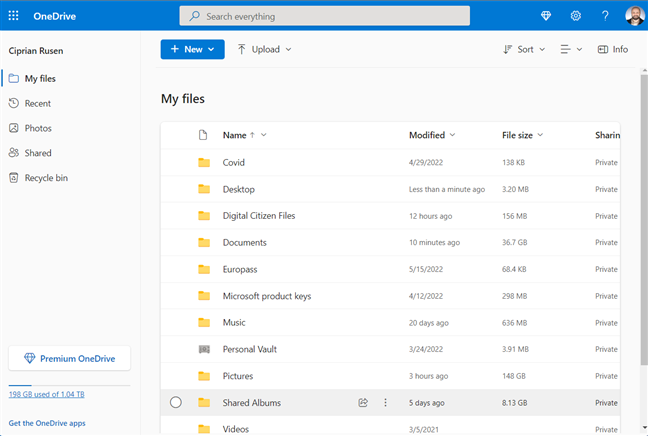Open the app launcher grid icon
Image resolution: width=648 pixels, height=436 pixels.
[13, 16]
